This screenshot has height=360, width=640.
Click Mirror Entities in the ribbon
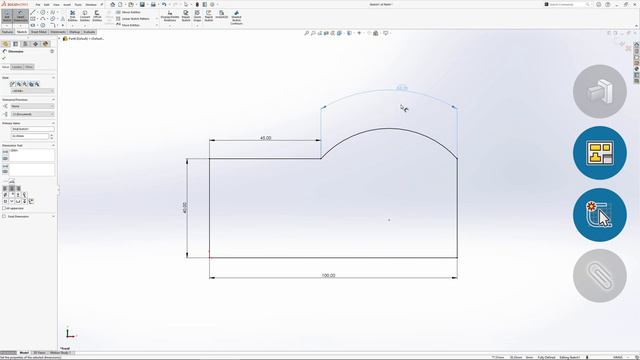point(128,12)
